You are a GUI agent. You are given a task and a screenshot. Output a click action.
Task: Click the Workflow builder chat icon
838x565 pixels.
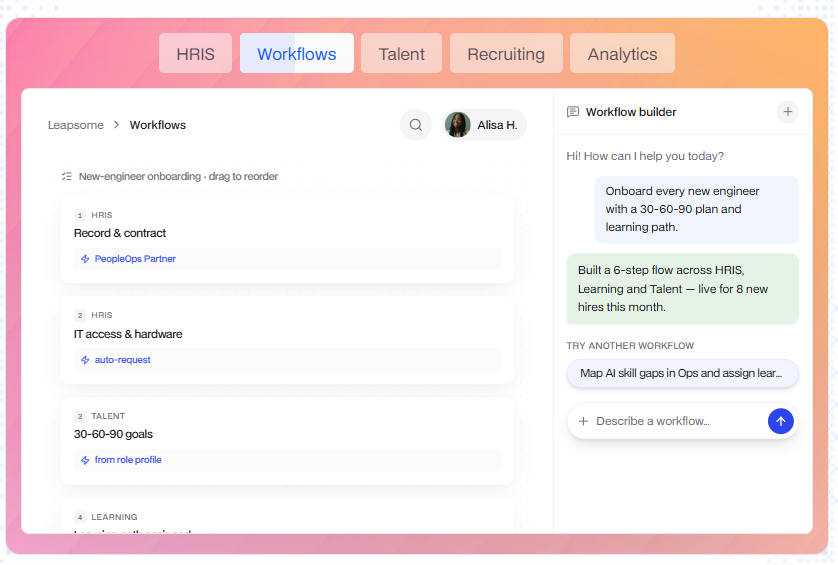(572, 112)
